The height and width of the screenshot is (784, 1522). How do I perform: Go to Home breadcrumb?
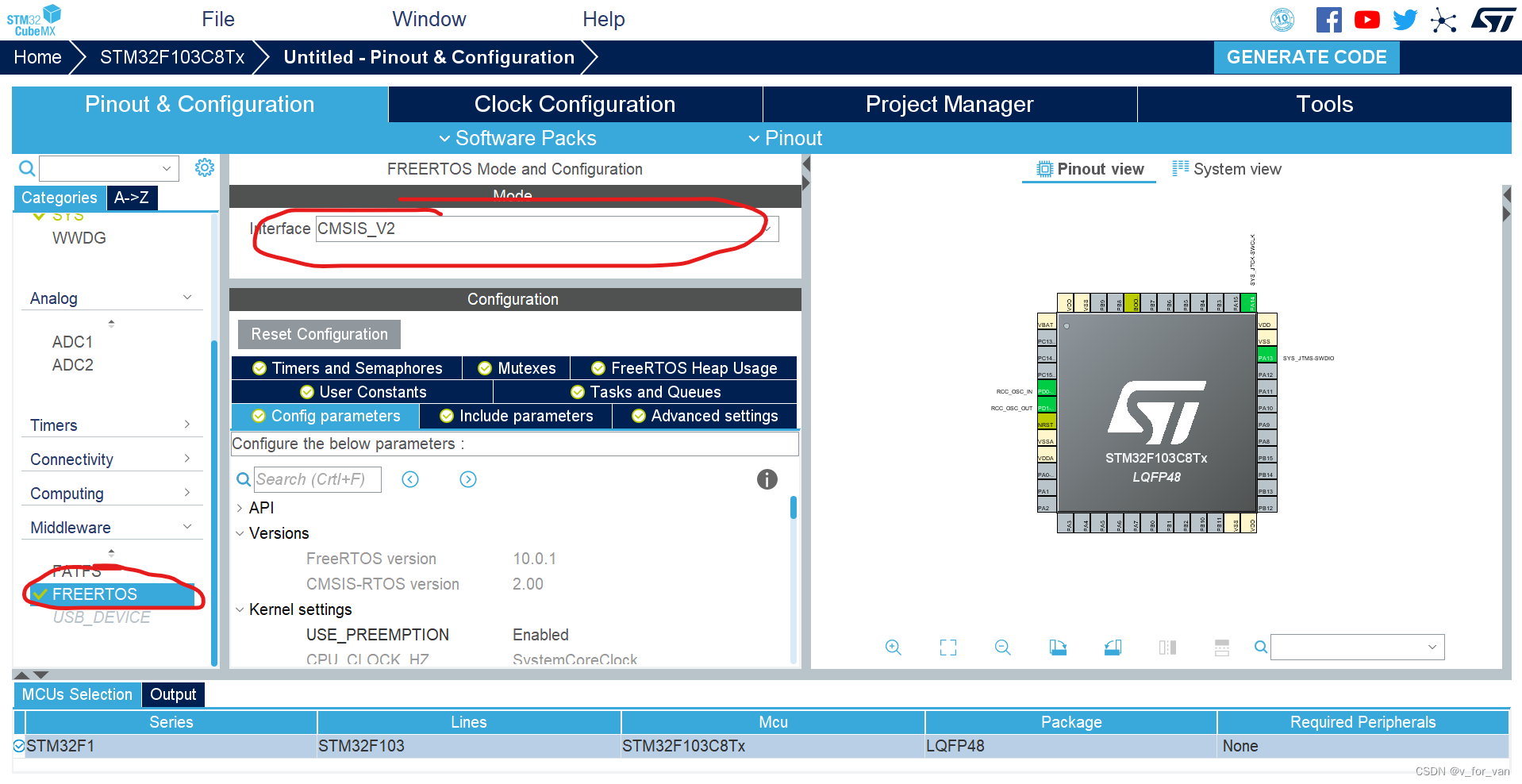pyautogui.click(x=37, y=57)
